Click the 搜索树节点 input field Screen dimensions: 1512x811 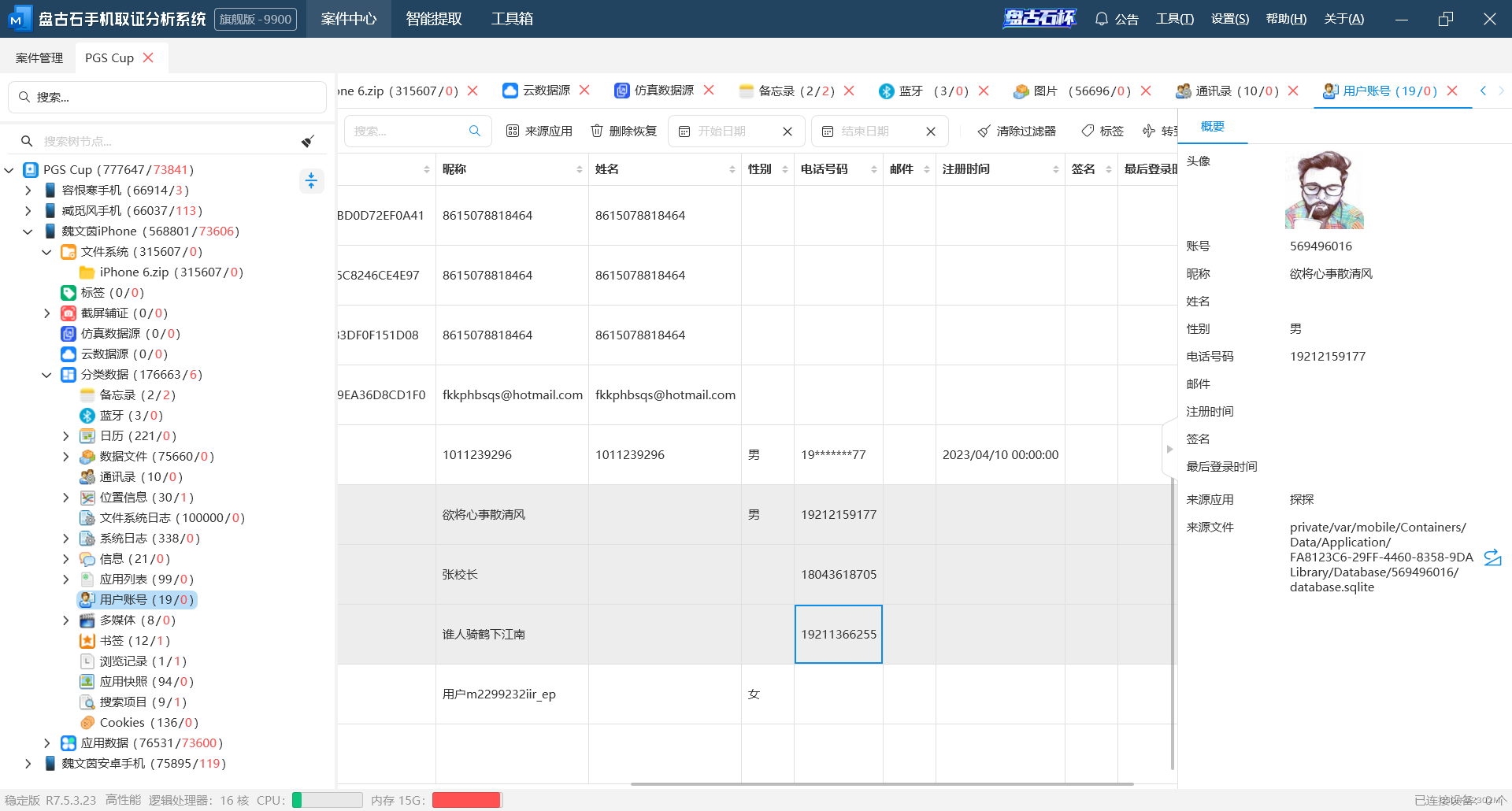pyautogui.click(x=167, y=141)
